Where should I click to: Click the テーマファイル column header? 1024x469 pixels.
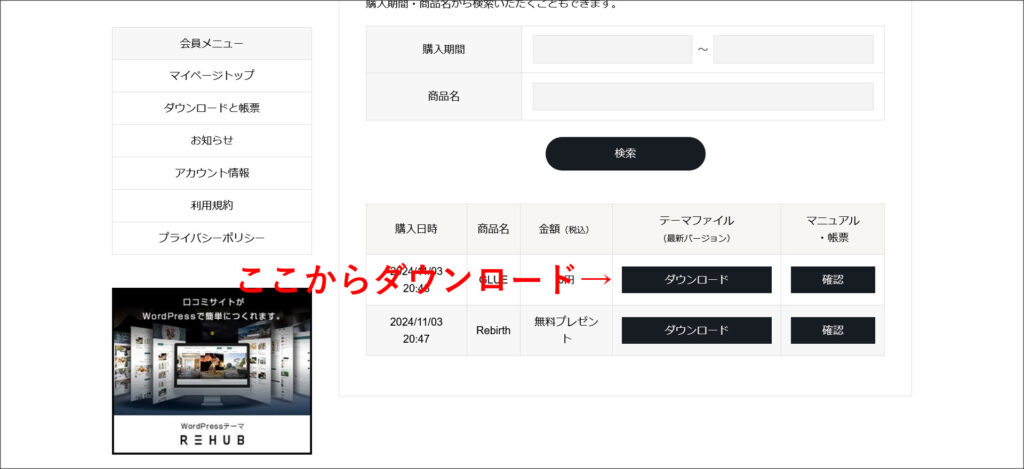point(696,229)
